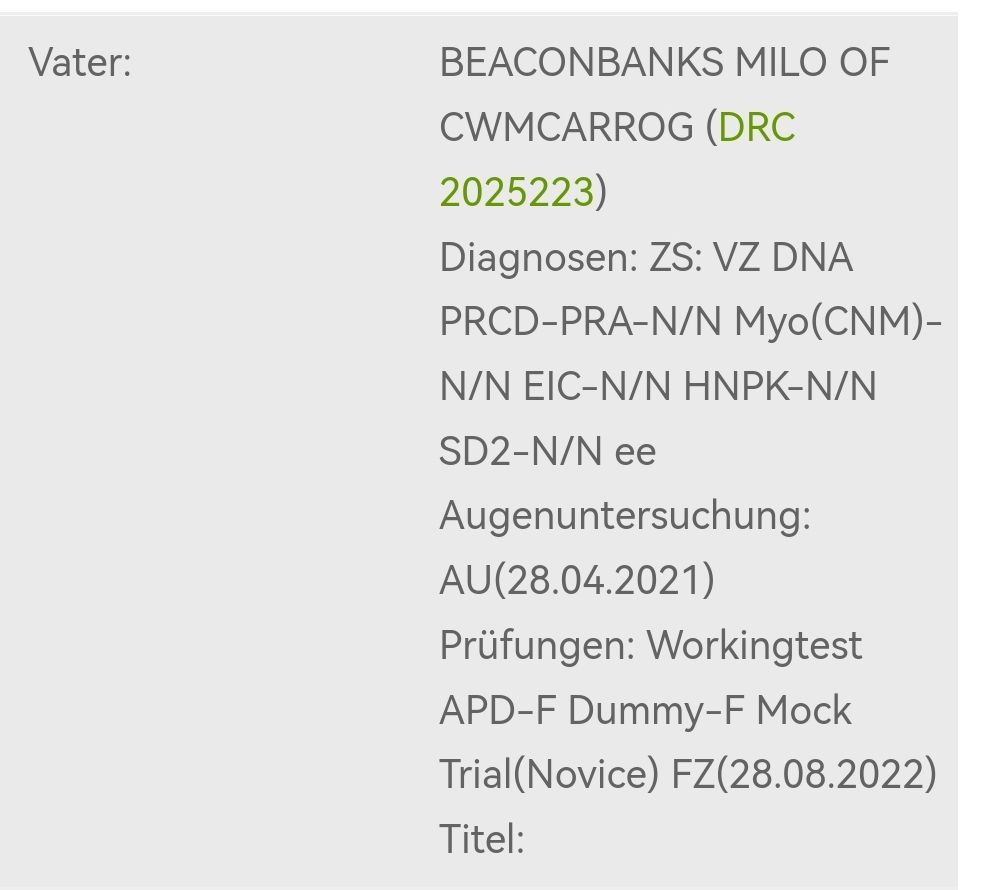Click the Workingtest entry
988x890 pixels.
(x=754, y=645)
